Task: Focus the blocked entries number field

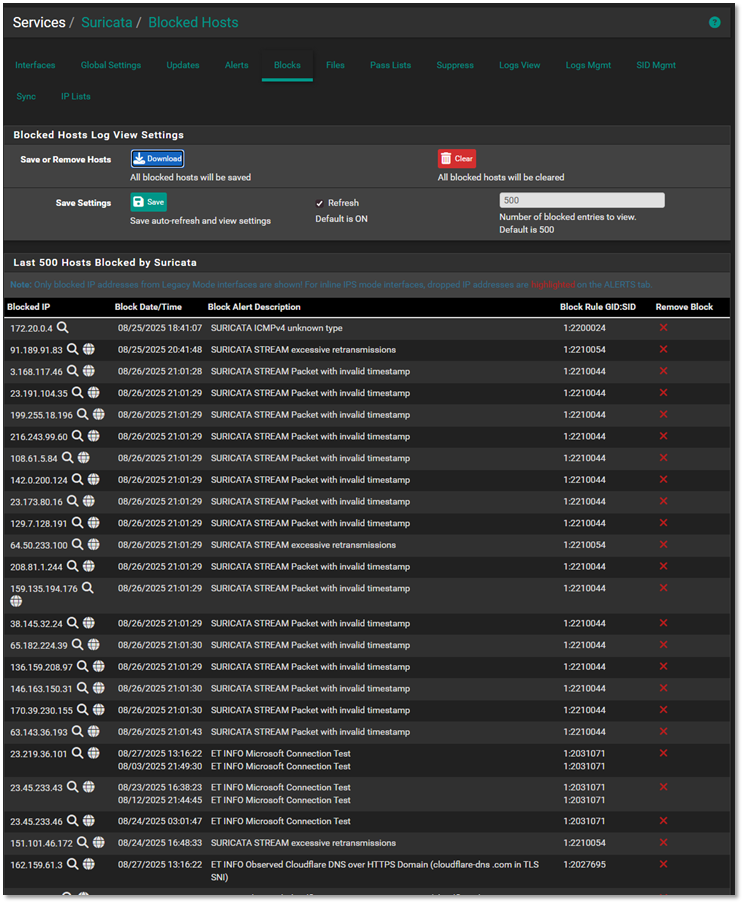Action: (582, 200)
